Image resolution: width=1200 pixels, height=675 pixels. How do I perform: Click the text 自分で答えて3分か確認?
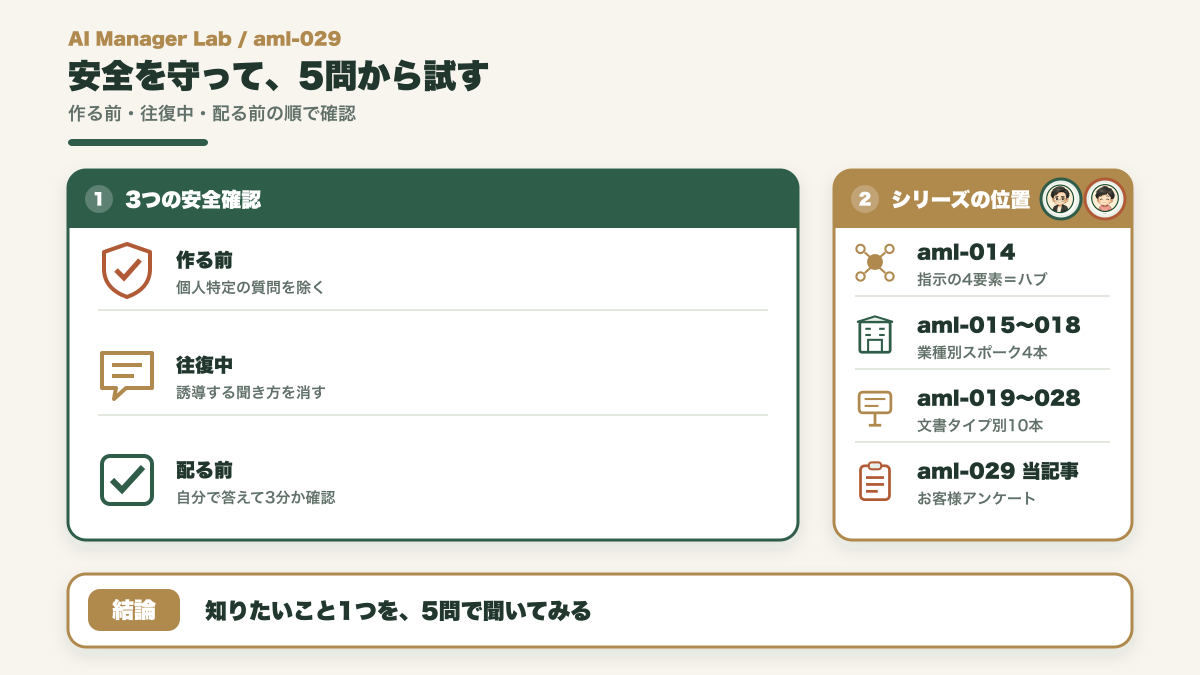(x=255, y=497)
